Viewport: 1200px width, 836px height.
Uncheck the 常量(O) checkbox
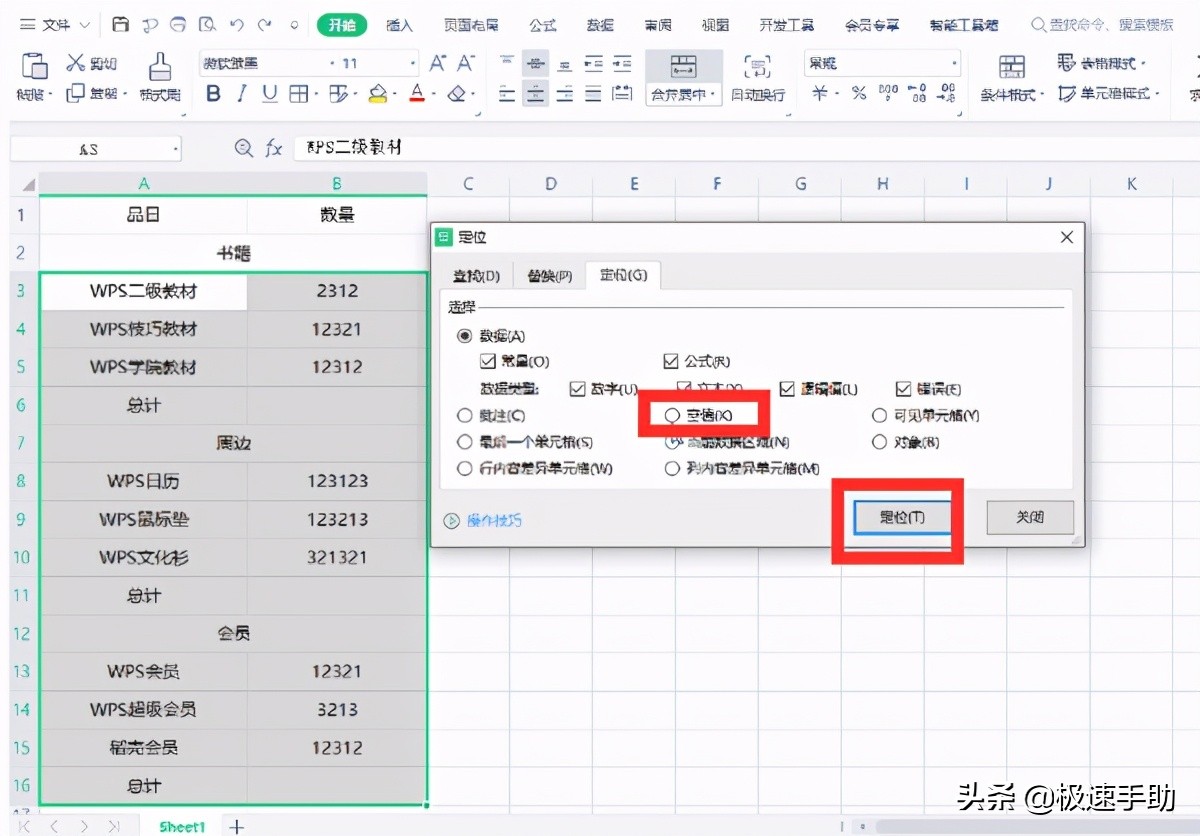(x=488, y=362)
